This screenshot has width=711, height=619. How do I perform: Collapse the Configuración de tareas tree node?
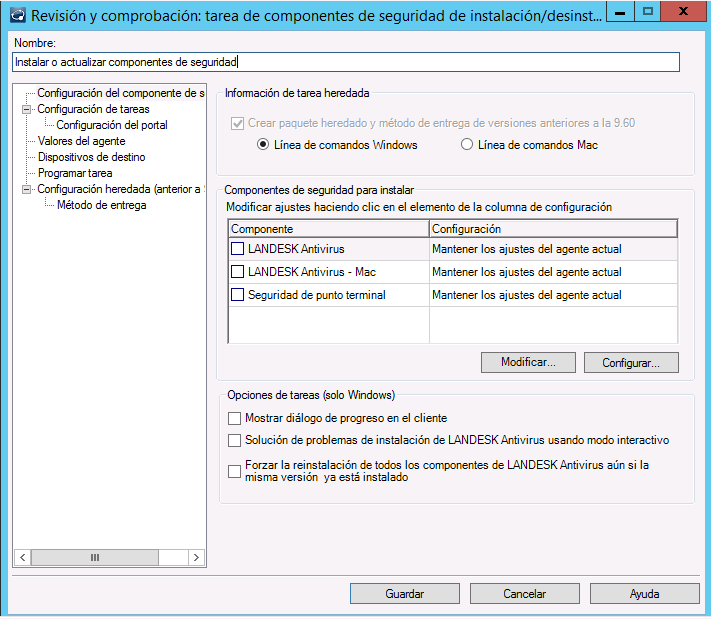pyautogui.click(x=27, y=110)
